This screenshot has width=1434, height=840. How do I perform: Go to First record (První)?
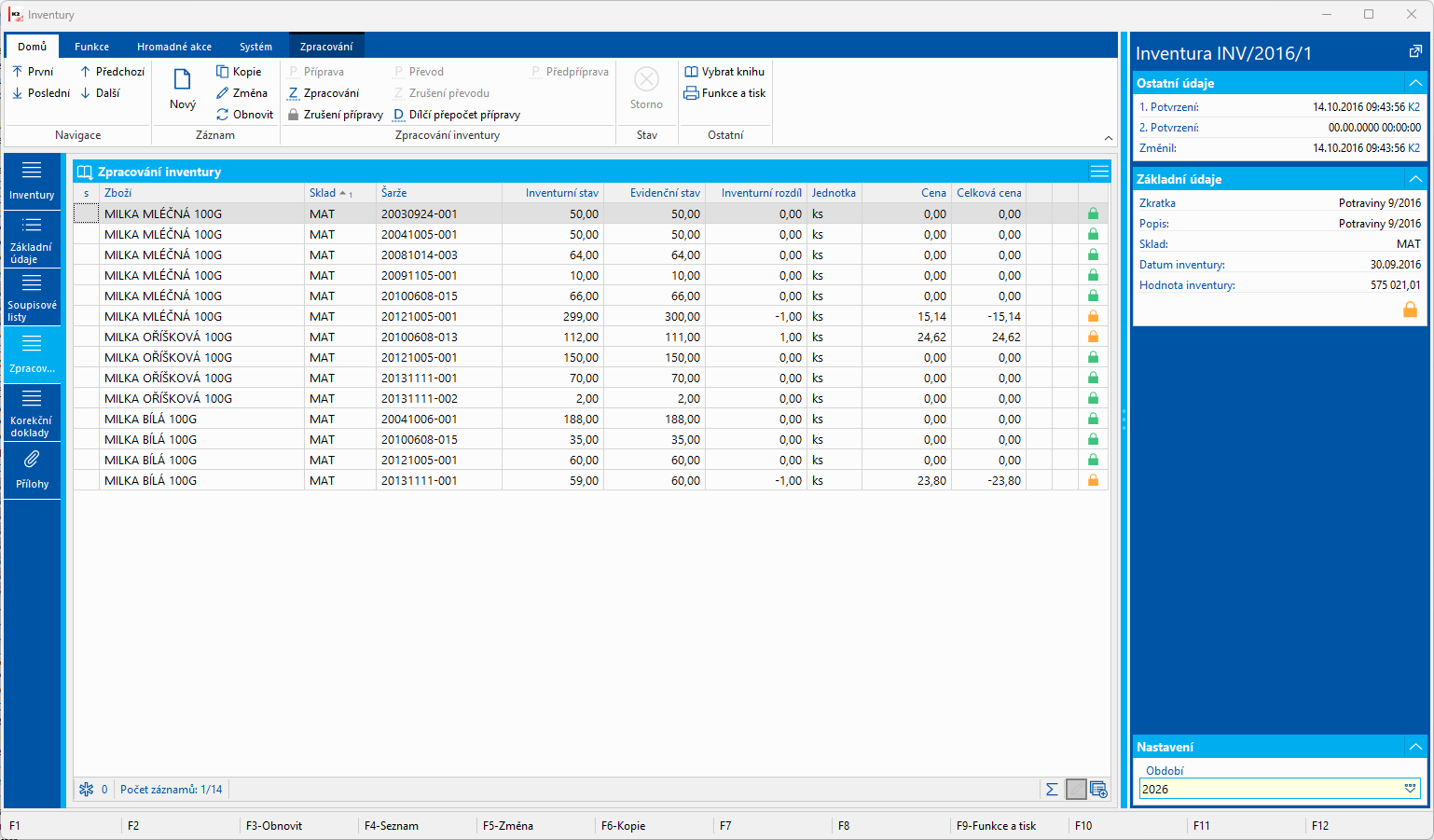[33, 72]
